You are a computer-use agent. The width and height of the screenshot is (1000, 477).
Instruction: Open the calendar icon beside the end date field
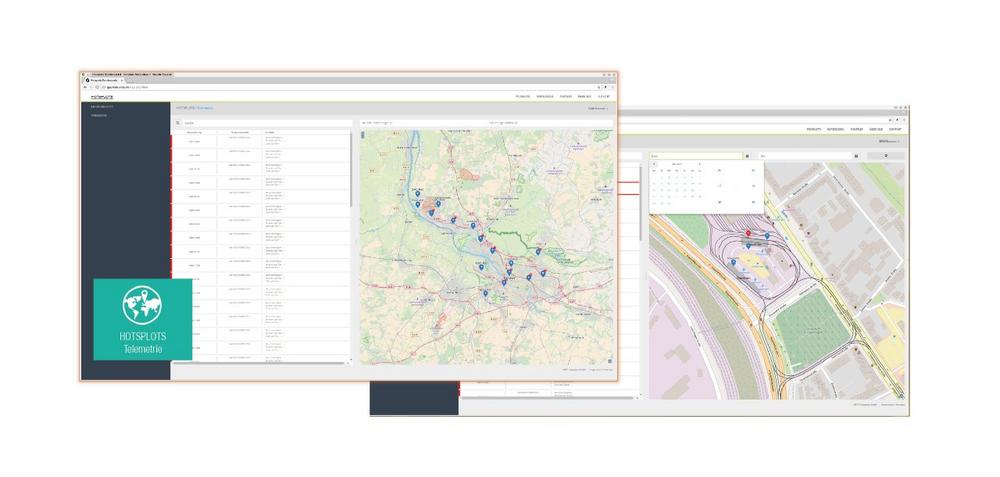coord(856,156)
